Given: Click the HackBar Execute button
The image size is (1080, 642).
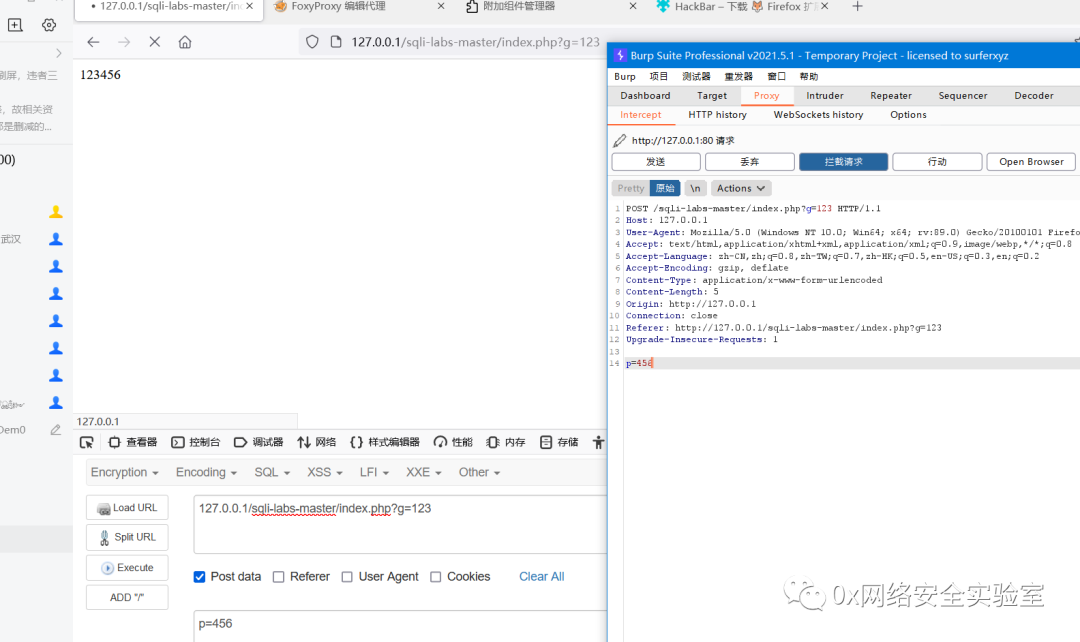Looking at the screenshot, I should (x=127, y=568).
